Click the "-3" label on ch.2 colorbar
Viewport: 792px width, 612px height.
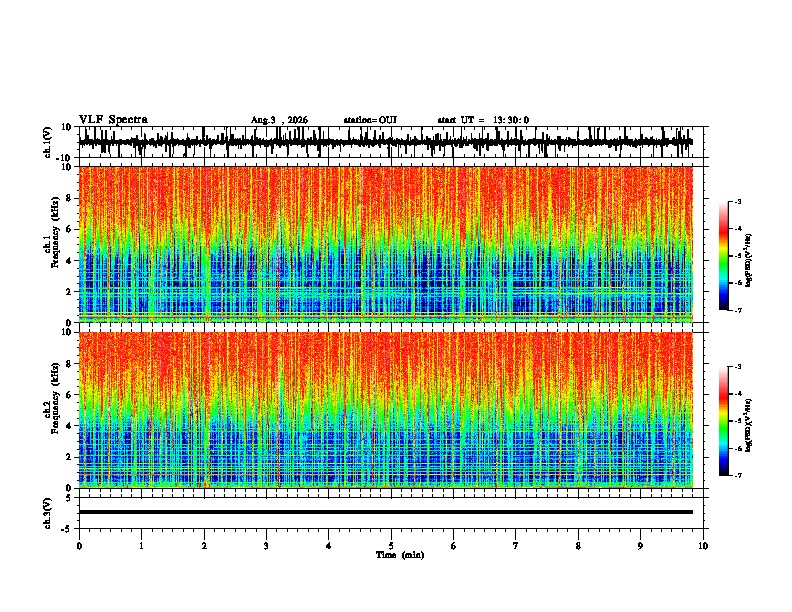737,367
